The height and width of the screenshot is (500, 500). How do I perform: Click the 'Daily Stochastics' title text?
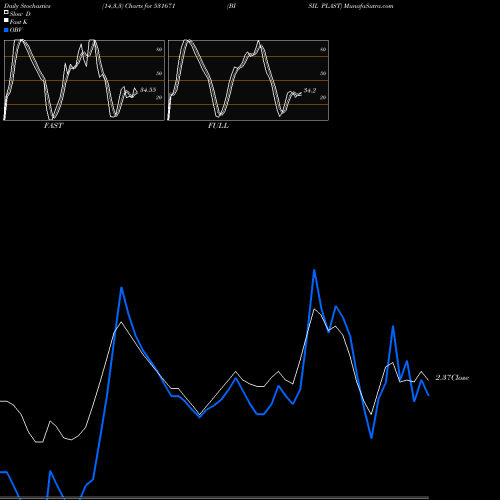point(27,6)
